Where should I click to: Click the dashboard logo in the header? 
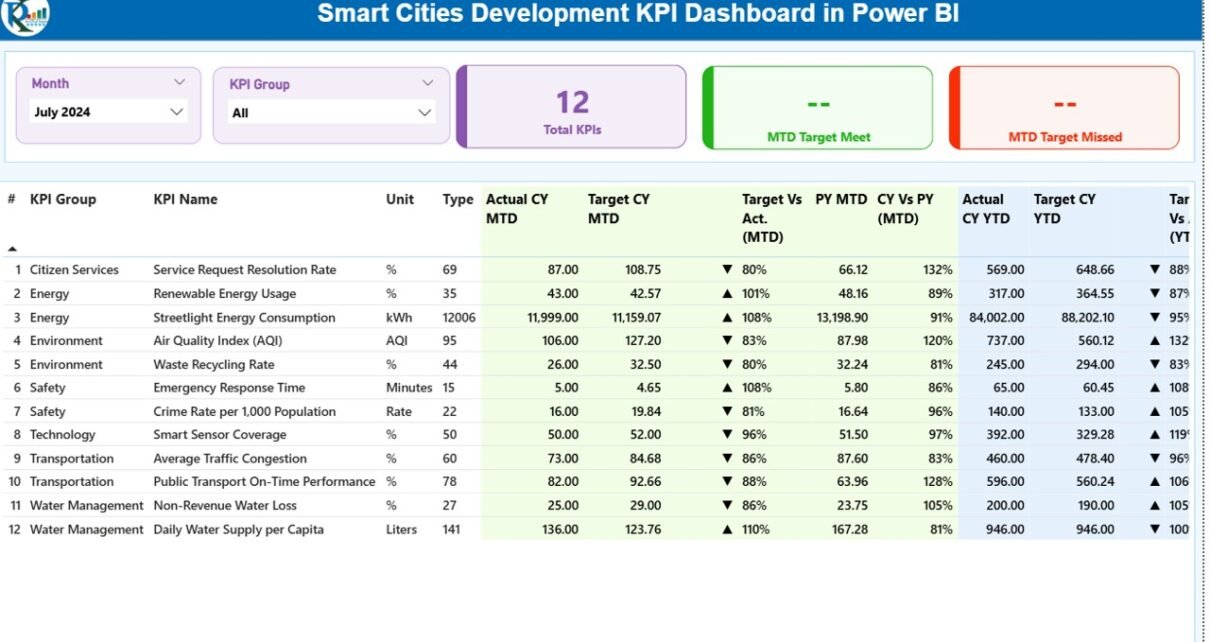click(24, 15)
